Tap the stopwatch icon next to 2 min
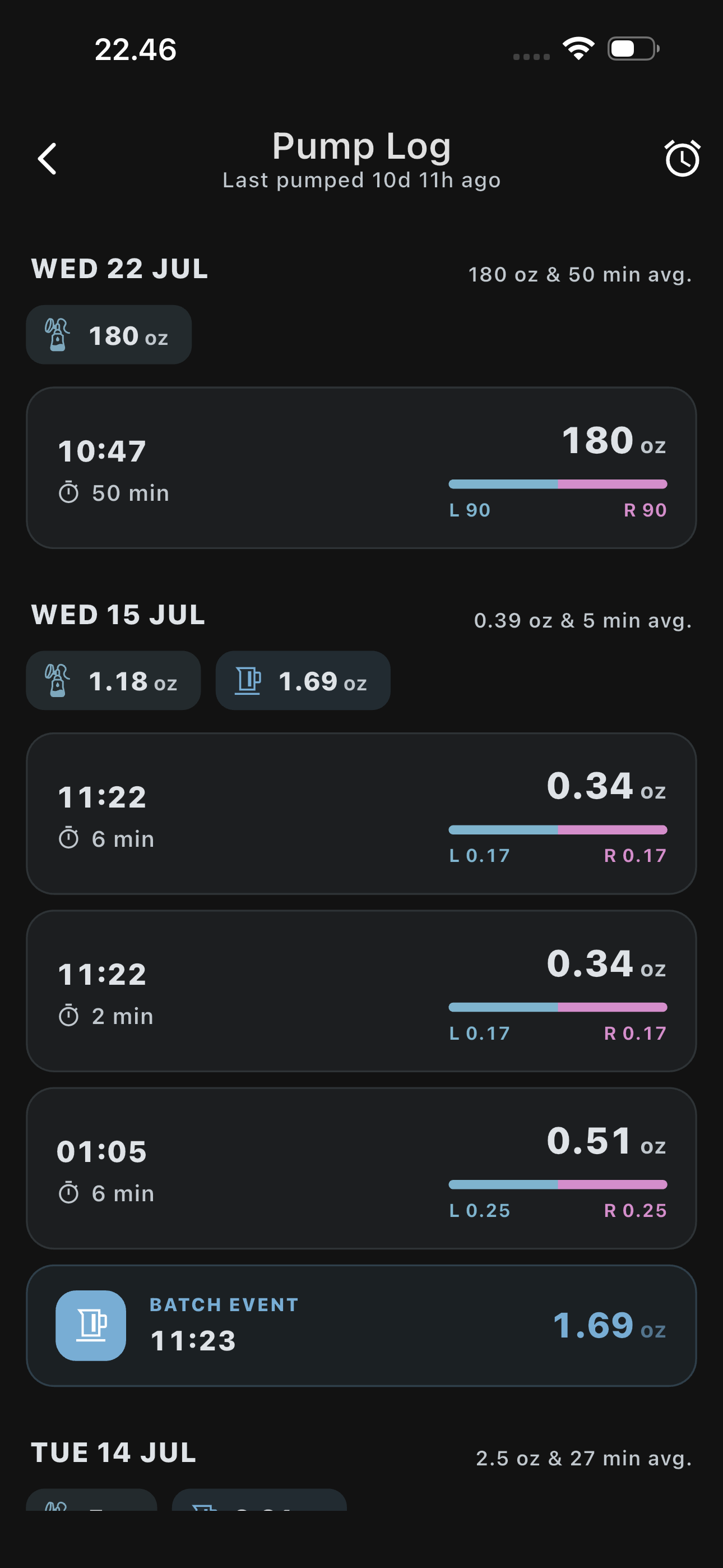The width and height of the screenshot is (723, 1568). [x=69, y=1015]
